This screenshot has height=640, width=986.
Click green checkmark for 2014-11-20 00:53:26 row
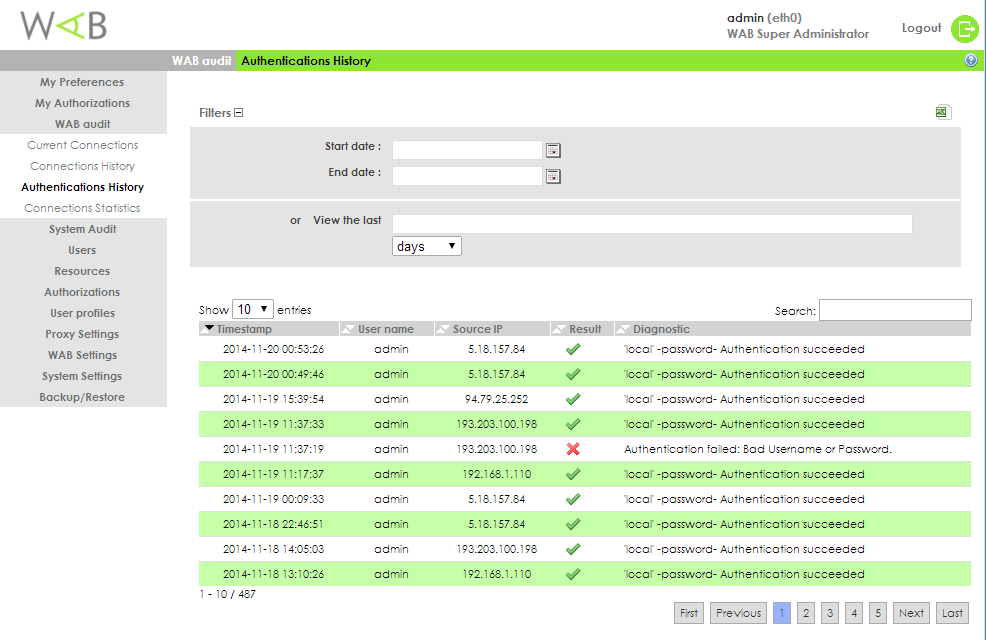(573, 349)
